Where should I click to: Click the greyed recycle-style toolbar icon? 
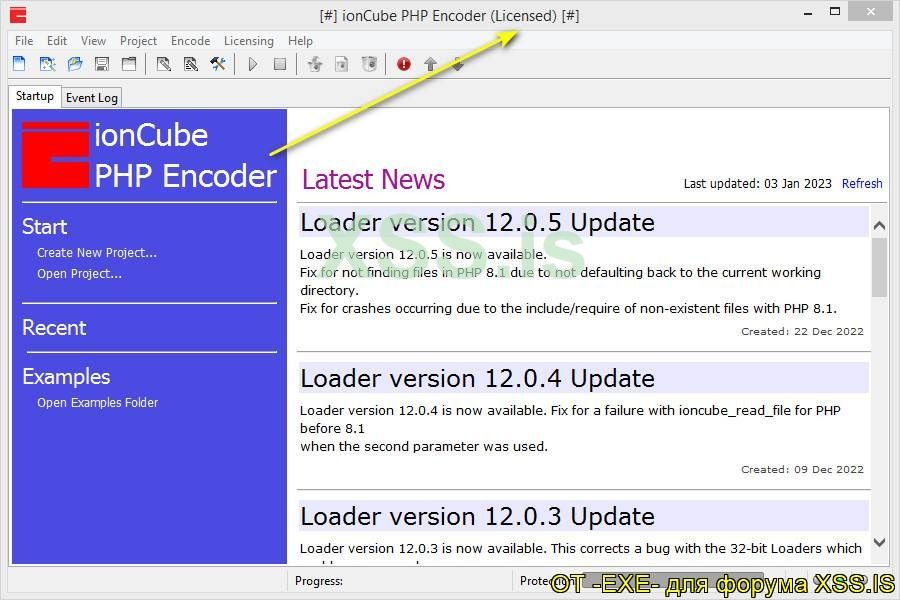click(x=315, y=64)
